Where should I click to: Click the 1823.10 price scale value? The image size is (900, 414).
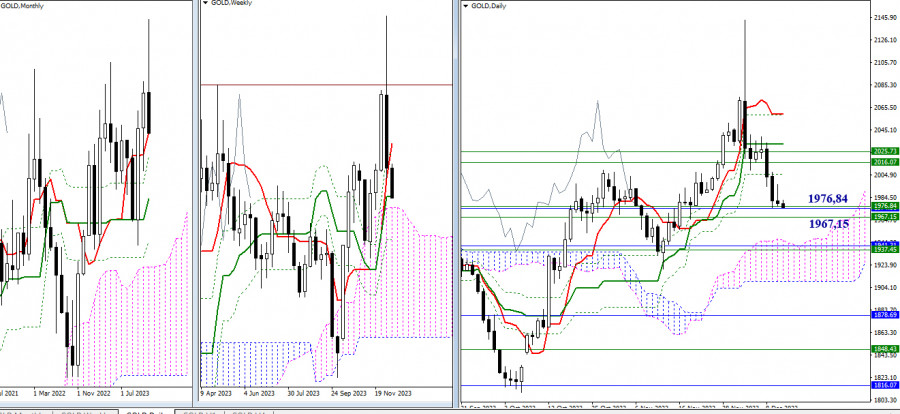pos(886,377)
